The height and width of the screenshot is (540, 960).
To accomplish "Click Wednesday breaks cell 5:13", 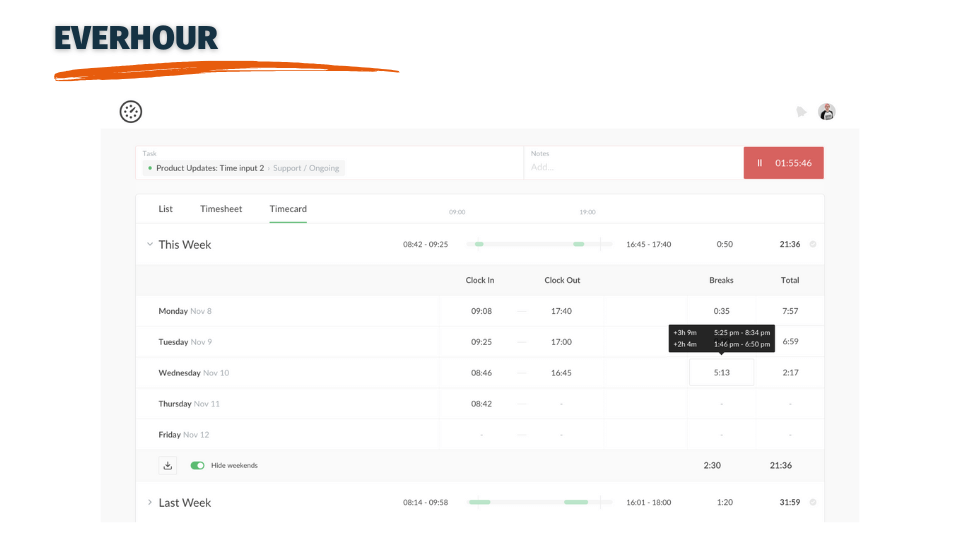I will click(x=722, y=372).
